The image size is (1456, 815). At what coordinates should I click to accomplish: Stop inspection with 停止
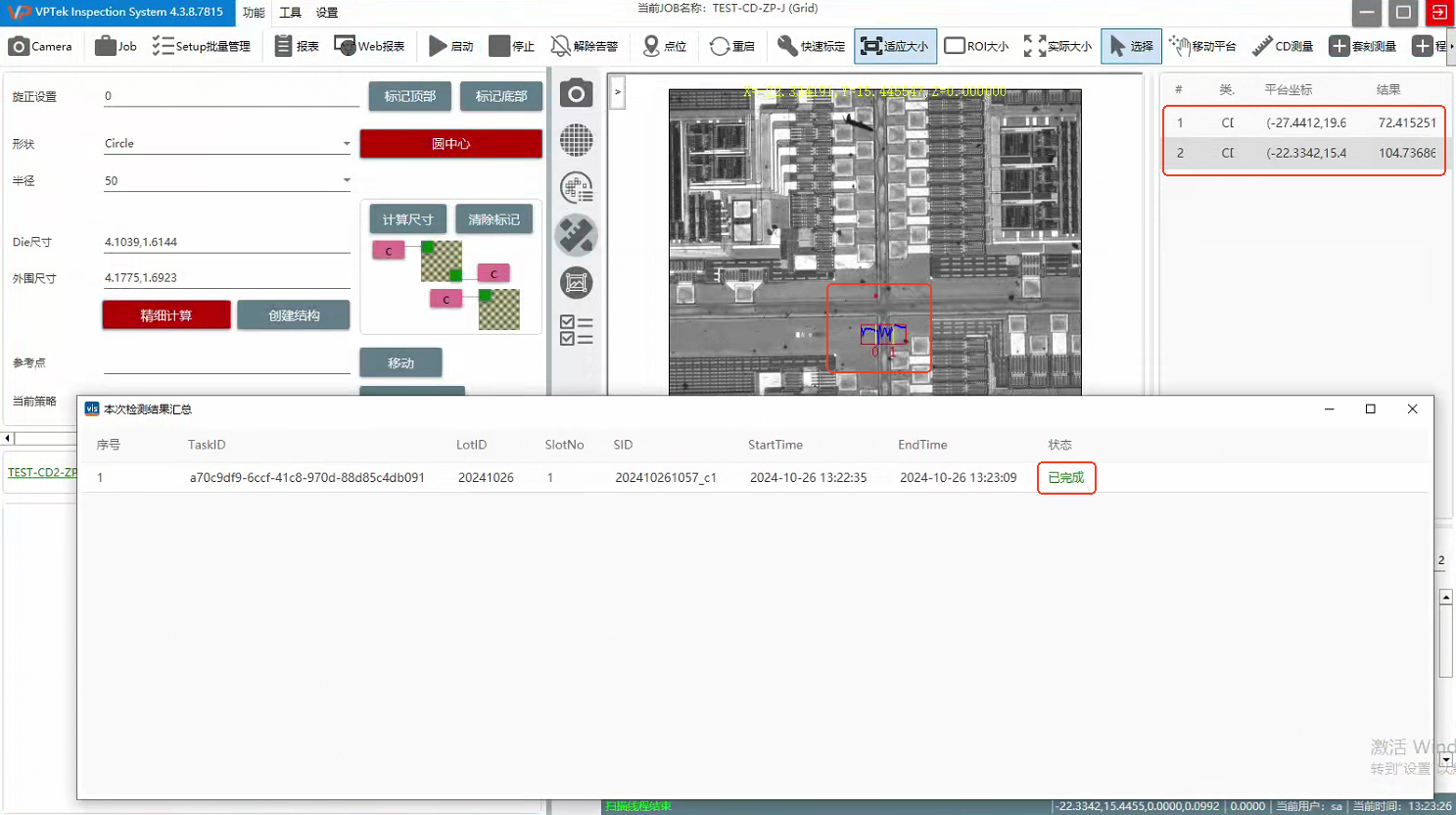point(512,46)
